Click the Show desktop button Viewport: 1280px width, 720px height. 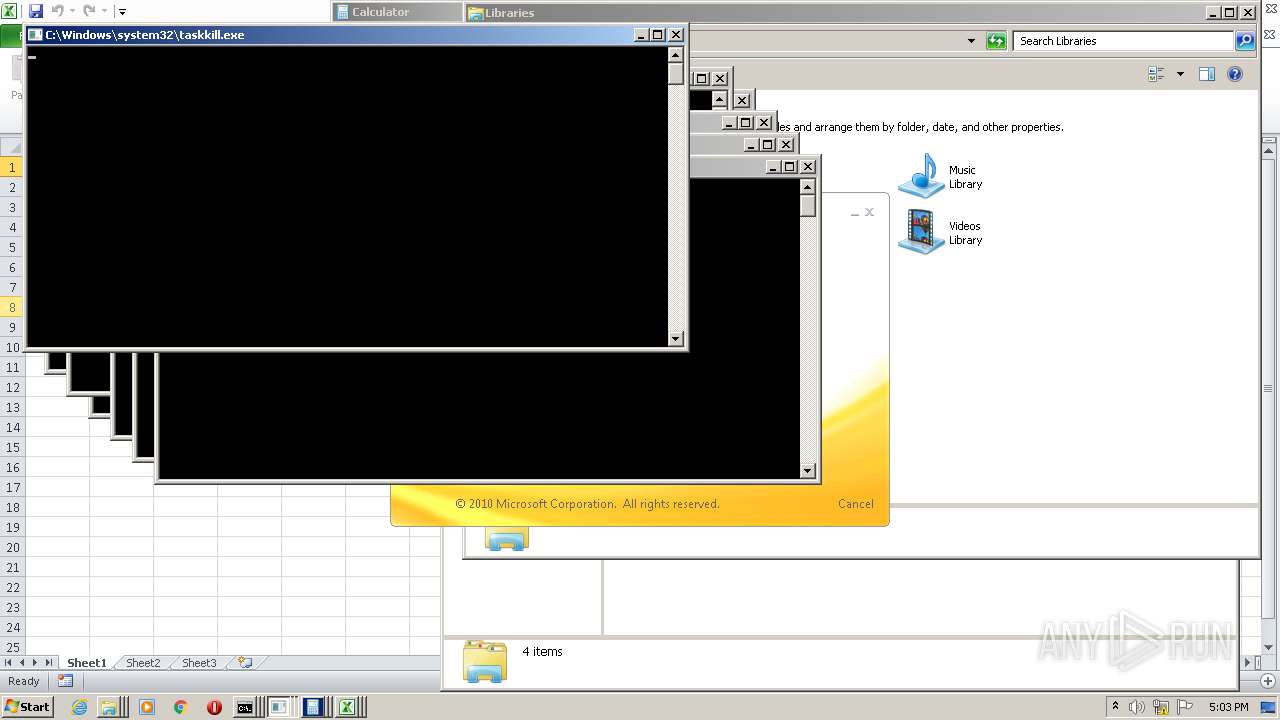[x=1268, y=707]
